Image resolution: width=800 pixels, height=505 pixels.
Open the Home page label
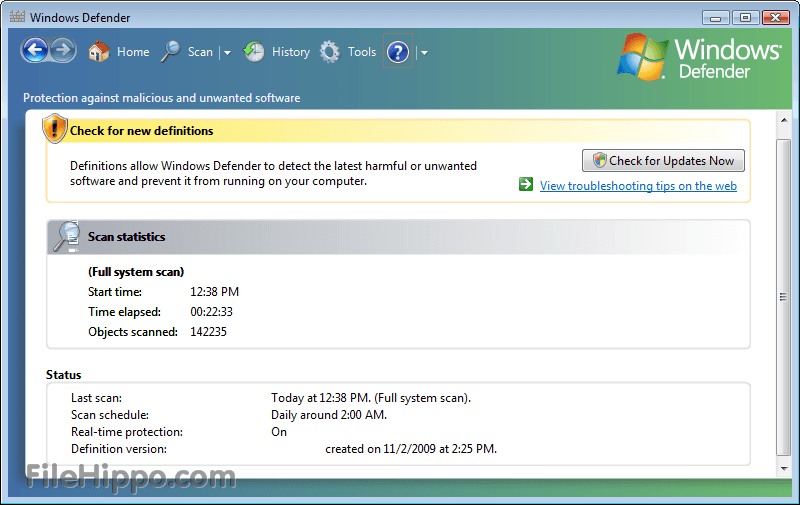click(133, 52)
